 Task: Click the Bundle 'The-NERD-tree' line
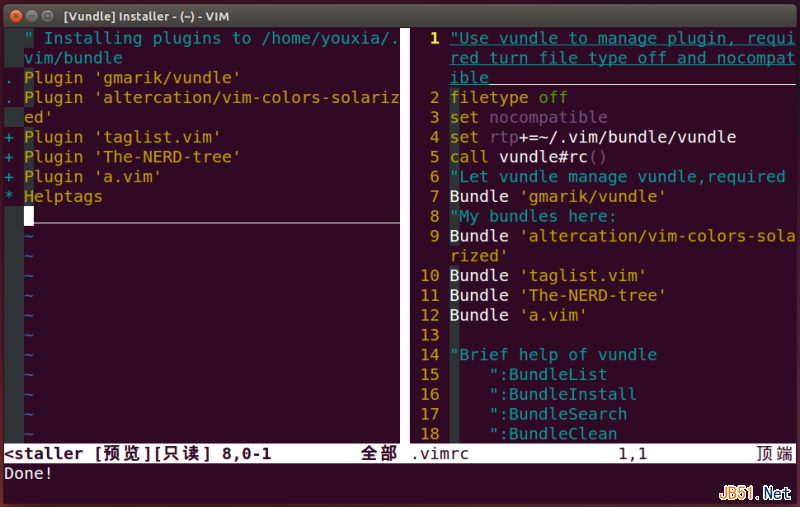[x=558, y=296]
